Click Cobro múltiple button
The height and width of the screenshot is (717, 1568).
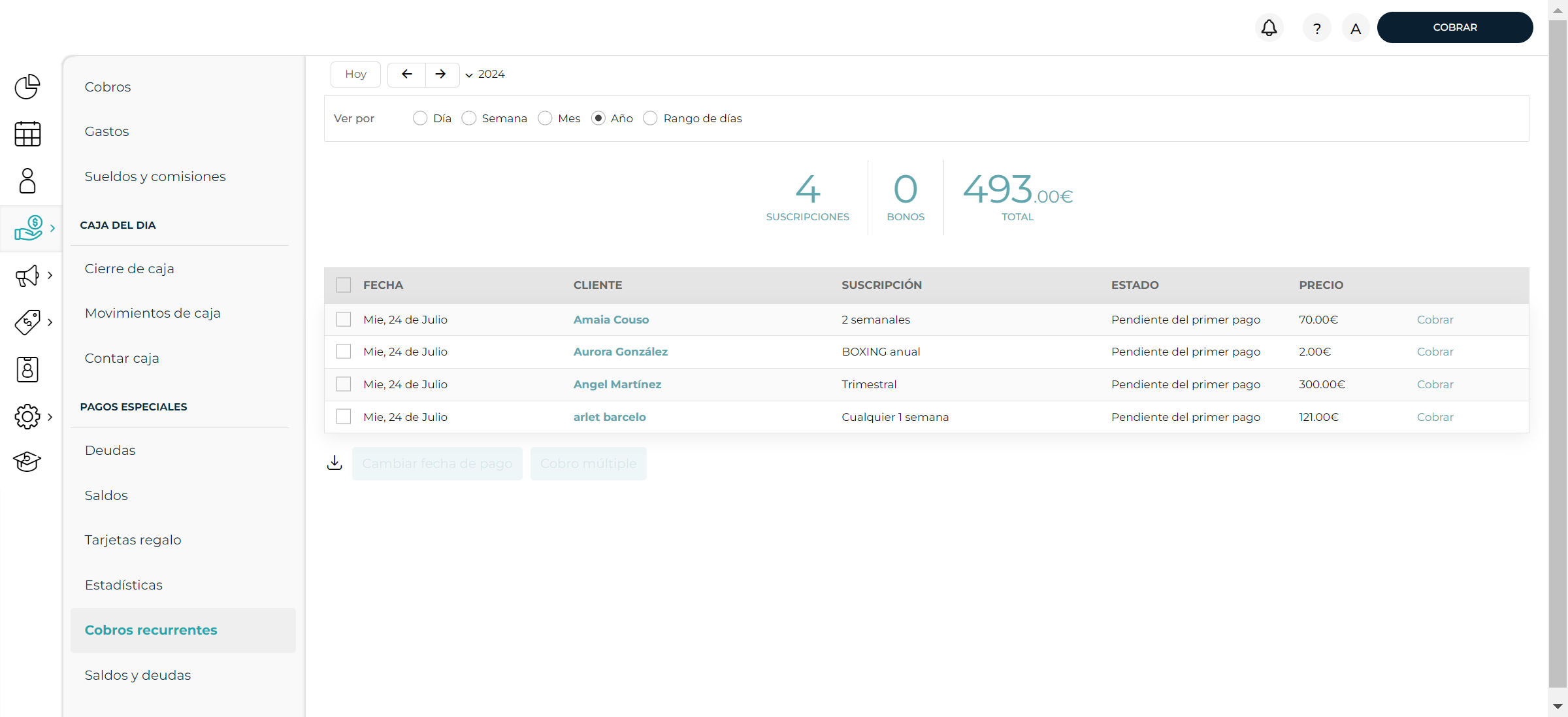click(x=589, y=463)
